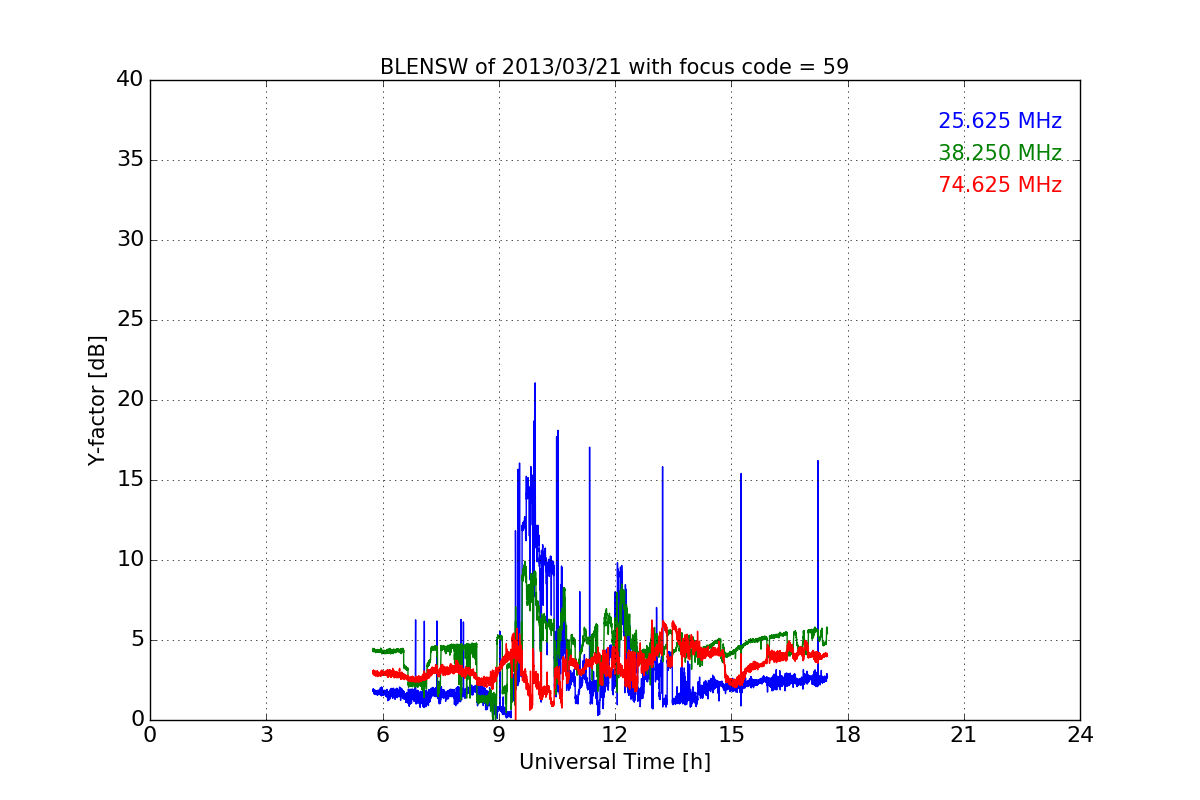Click the Universal Time [h] axis label
Screen dimensions: 1200x800
pyautogui.click(x=615, y=762)
